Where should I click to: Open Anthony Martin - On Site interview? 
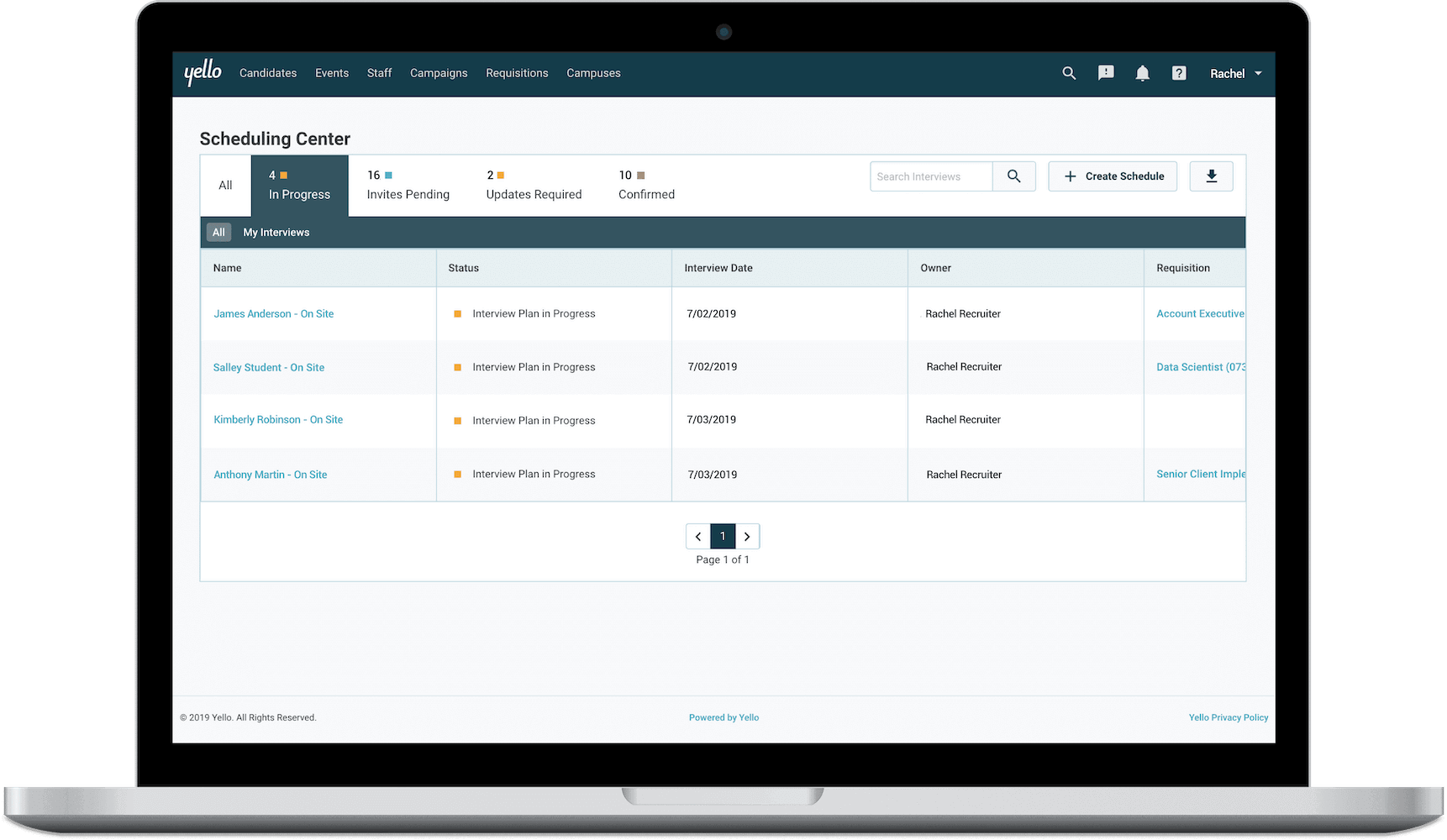point(271,475)
